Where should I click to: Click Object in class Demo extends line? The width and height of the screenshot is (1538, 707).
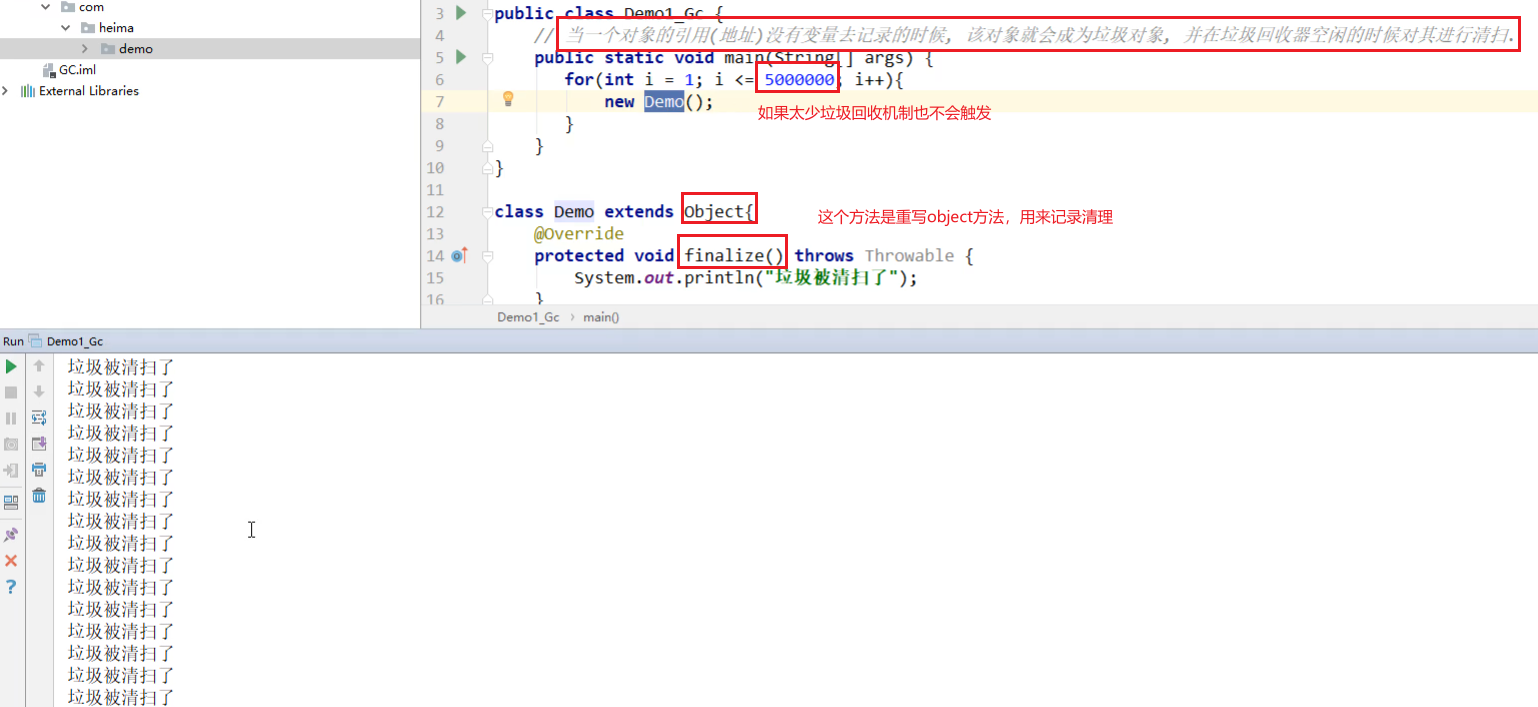pyautogui.click(x=714, y=212)
